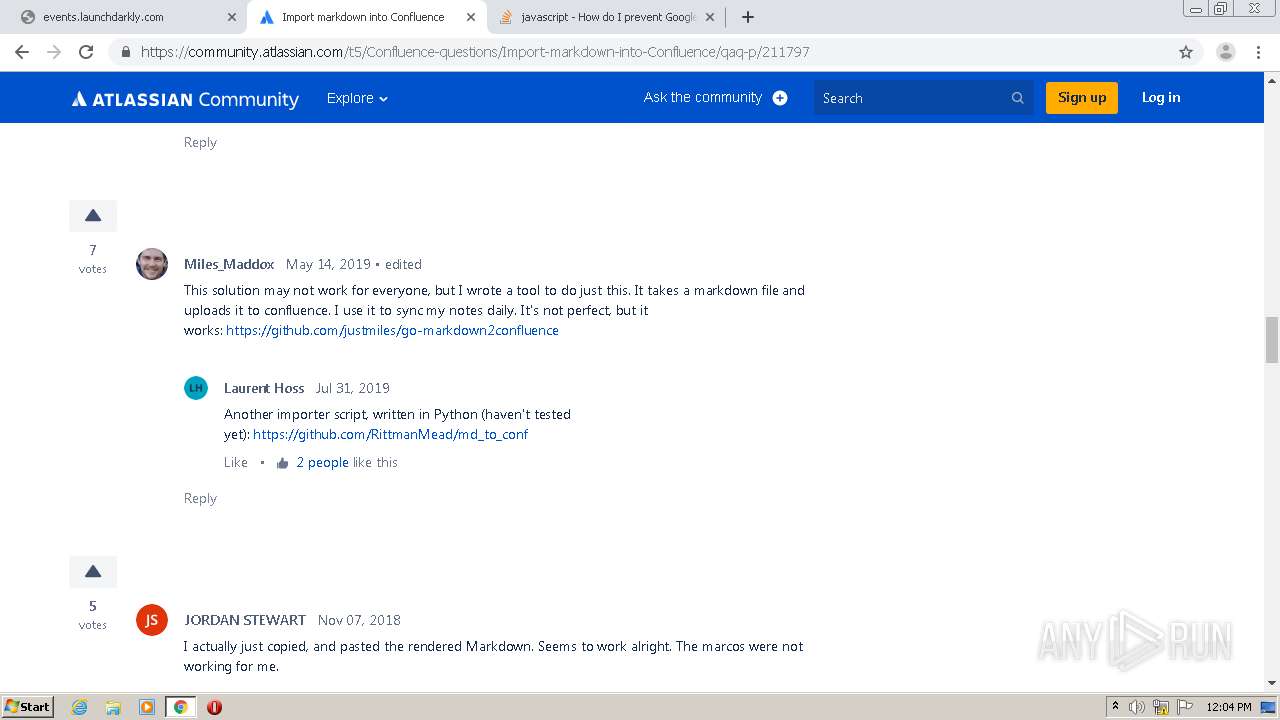1280x720 pixels.
Task: Open Miles_Maddox's profile avatar
Action: click(152, 264)
